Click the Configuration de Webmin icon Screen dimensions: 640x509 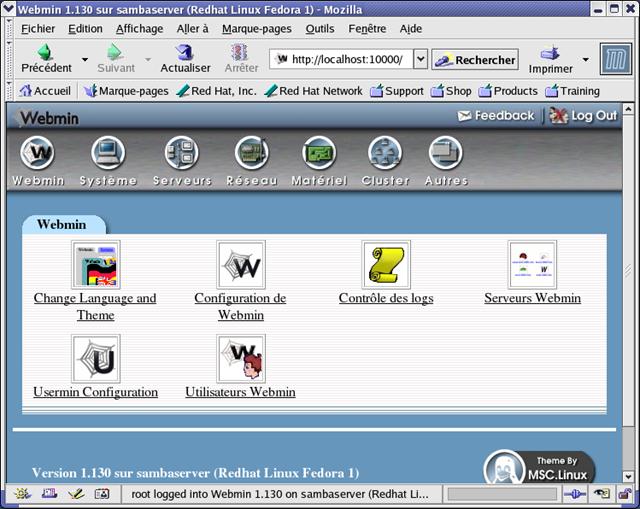241,265
